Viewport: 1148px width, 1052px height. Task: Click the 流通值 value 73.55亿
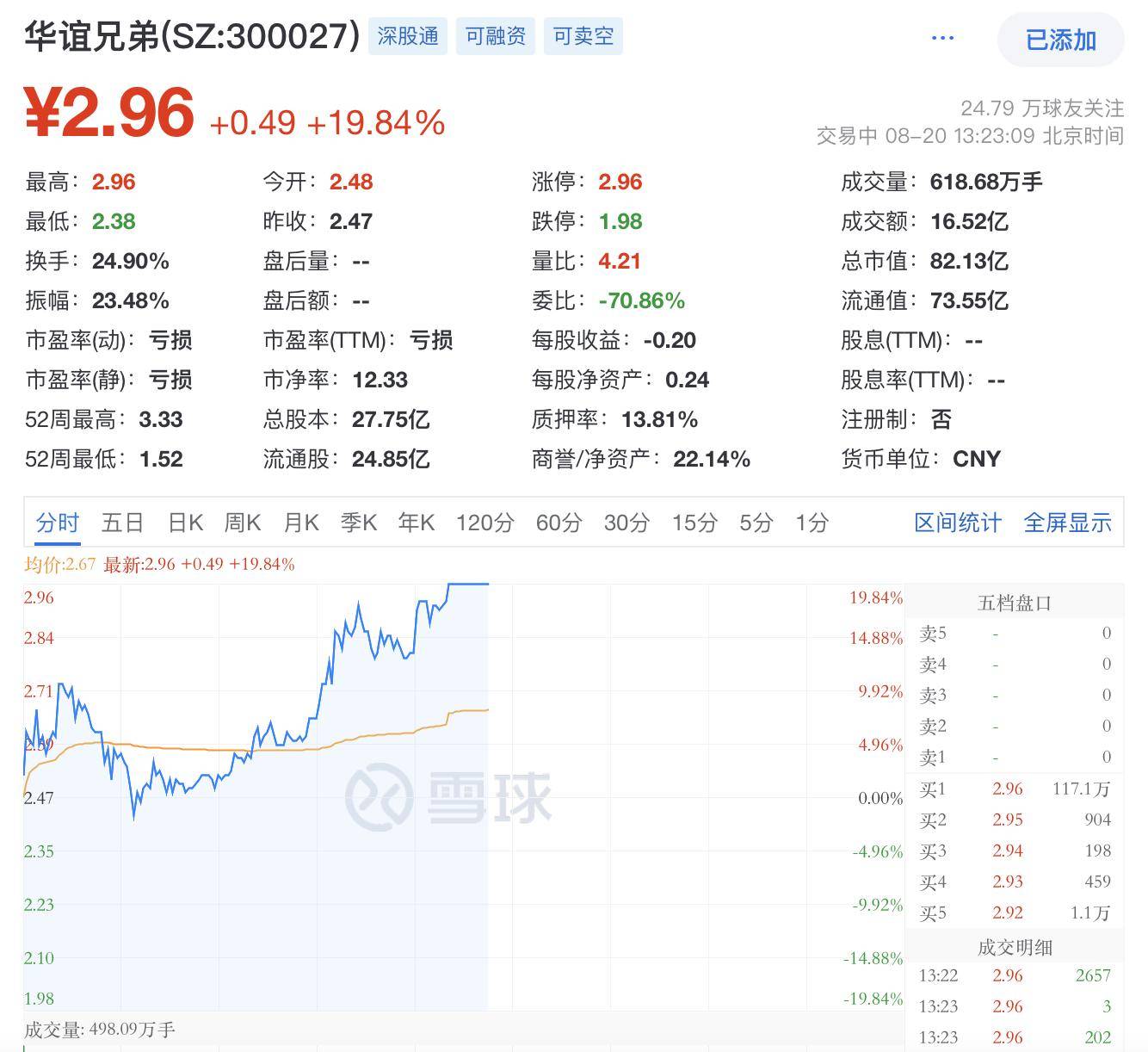click(969, 301)
